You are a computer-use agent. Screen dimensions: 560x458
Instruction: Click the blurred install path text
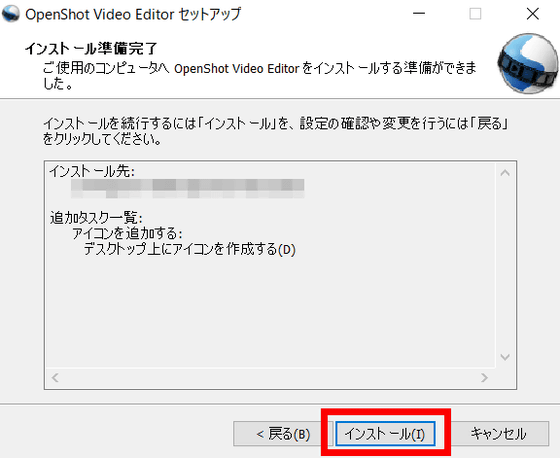(x=188, y=188)
